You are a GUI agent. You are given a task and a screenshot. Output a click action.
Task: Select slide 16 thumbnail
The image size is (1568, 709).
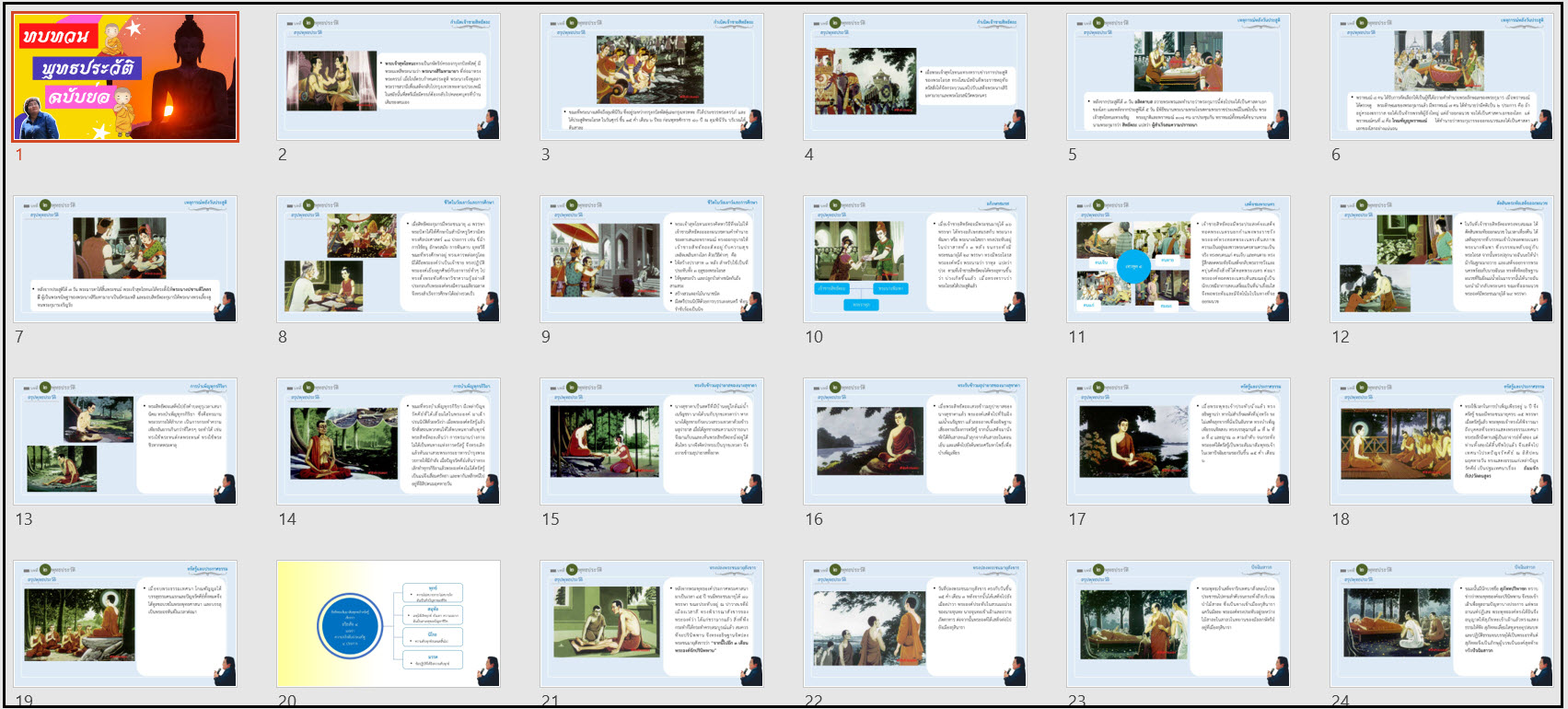click(915, 441)
